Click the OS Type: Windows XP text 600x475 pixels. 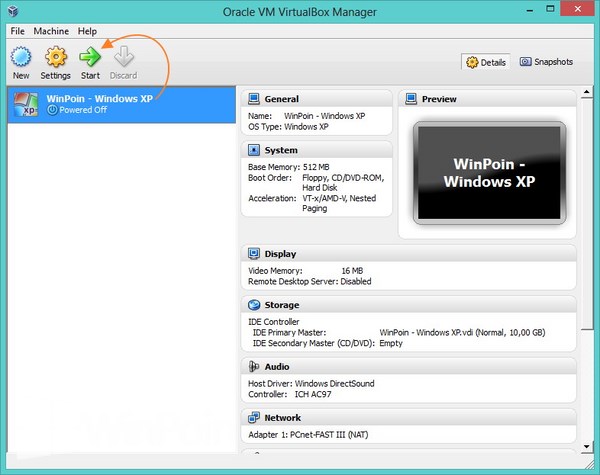pos(288,127)
